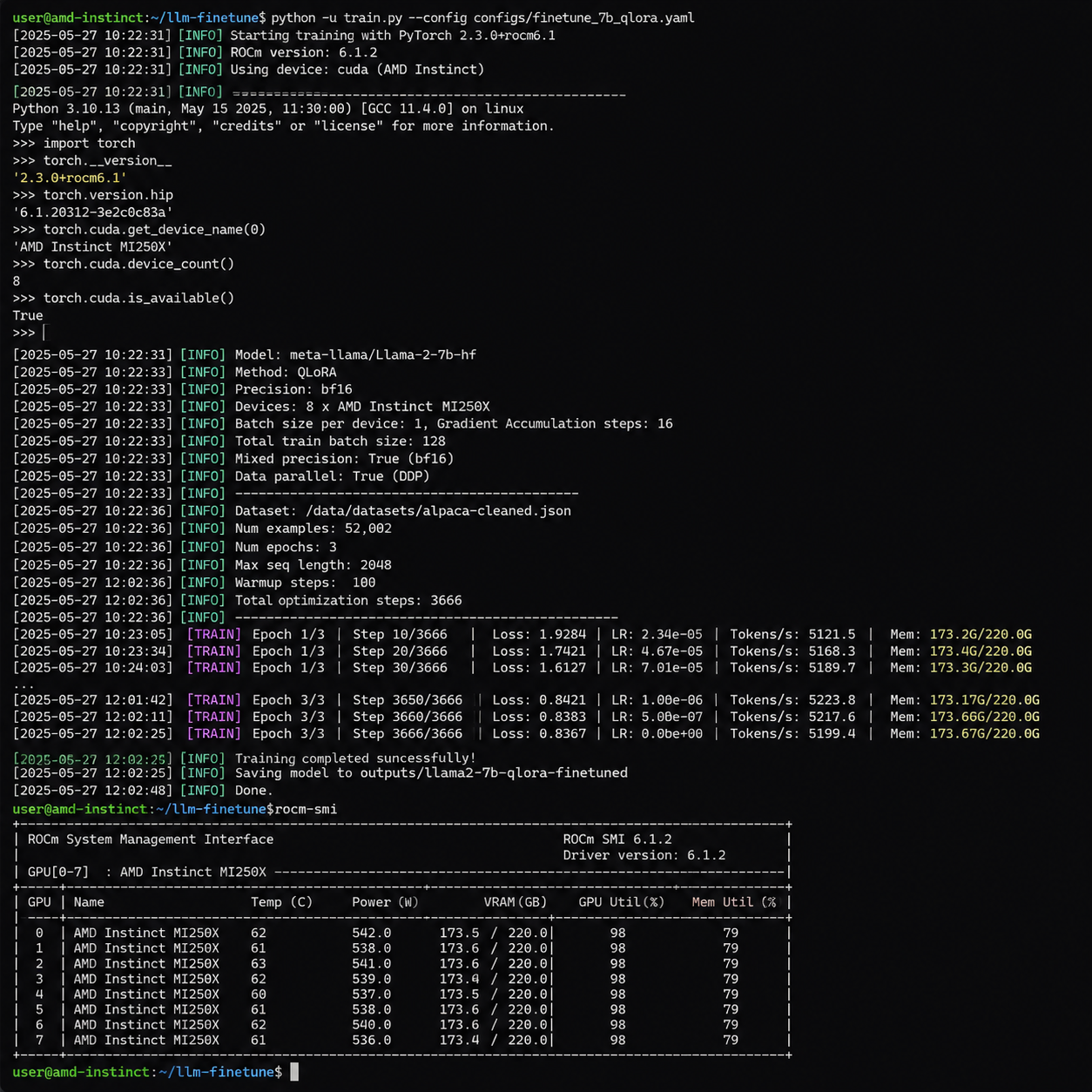Select 'Starting training with PyTorch 2.3.0+rocm6.1' line
The image size is (1092, 1092).
point(393,36)
